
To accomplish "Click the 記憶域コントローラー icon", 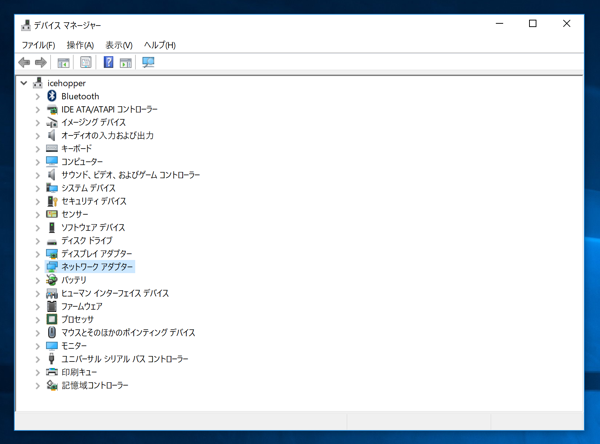I will point(52,385).
